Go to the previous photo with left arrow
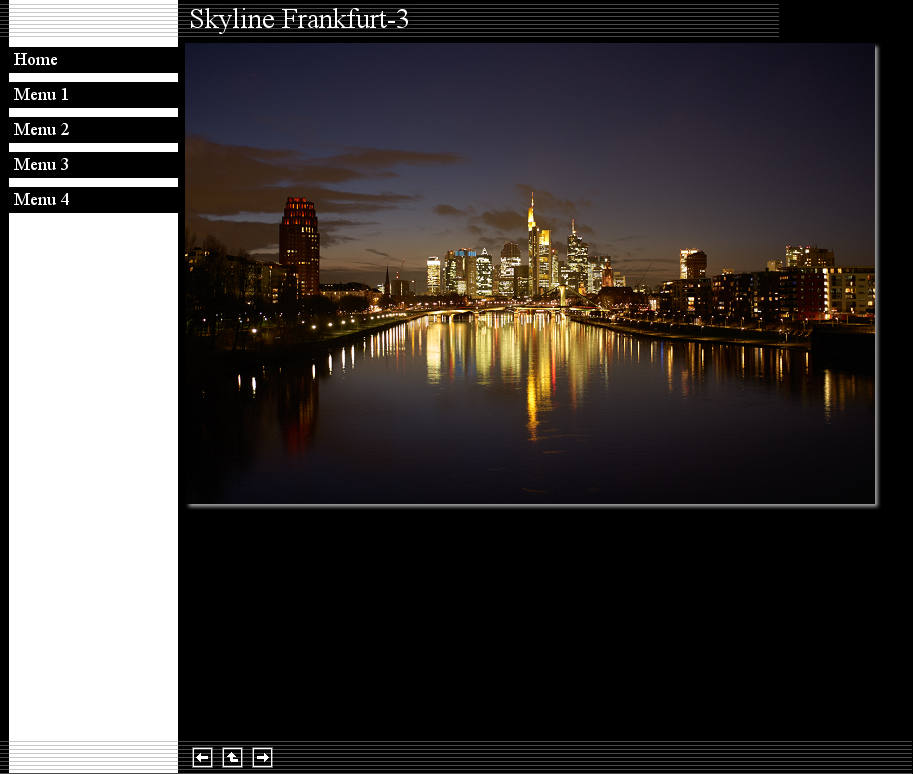This screenshot has height=774, width=913. [x=202, y=758]
